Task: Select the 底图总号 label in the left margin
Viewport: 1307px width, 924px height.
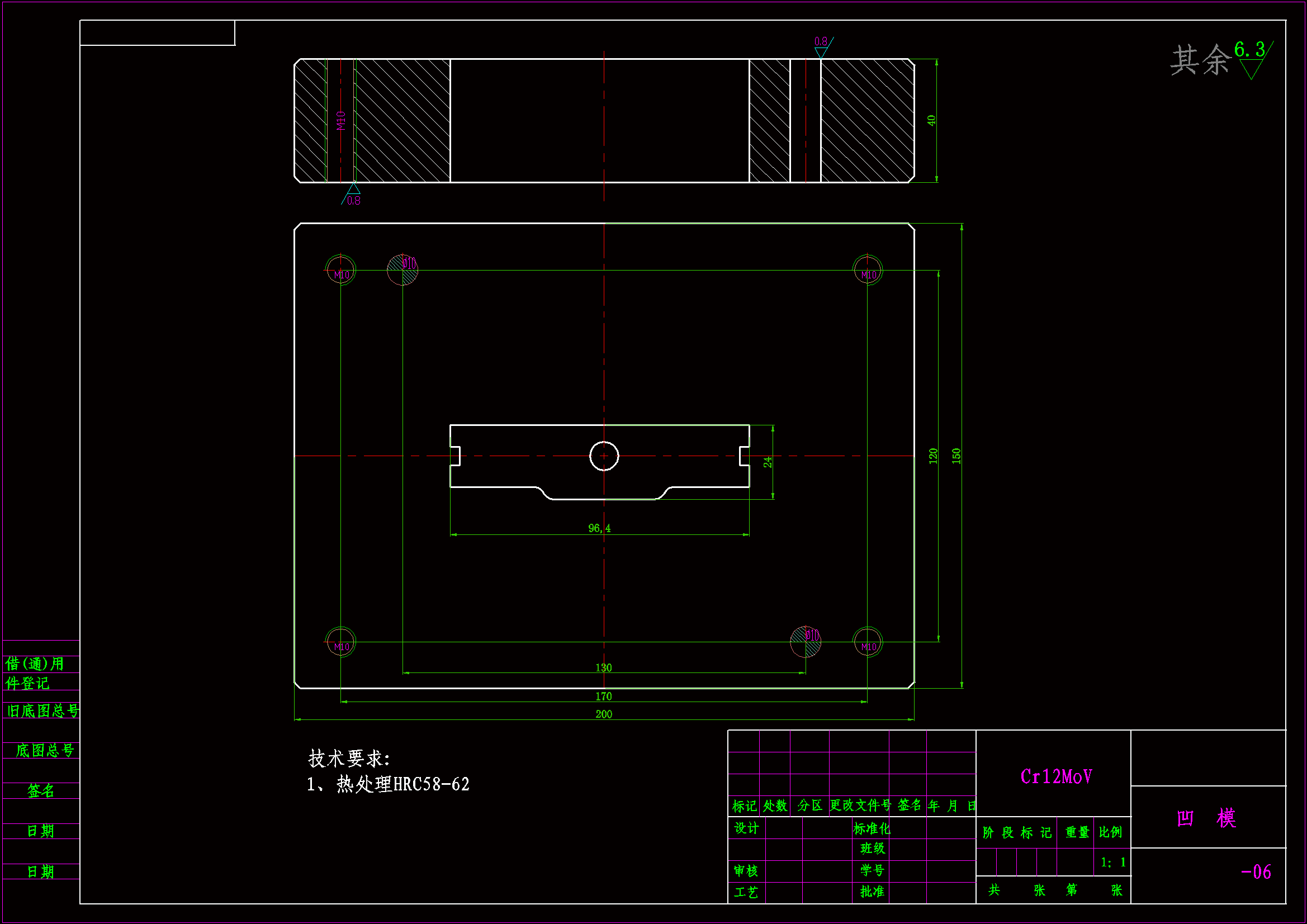Action: click(x=44, y=750)
